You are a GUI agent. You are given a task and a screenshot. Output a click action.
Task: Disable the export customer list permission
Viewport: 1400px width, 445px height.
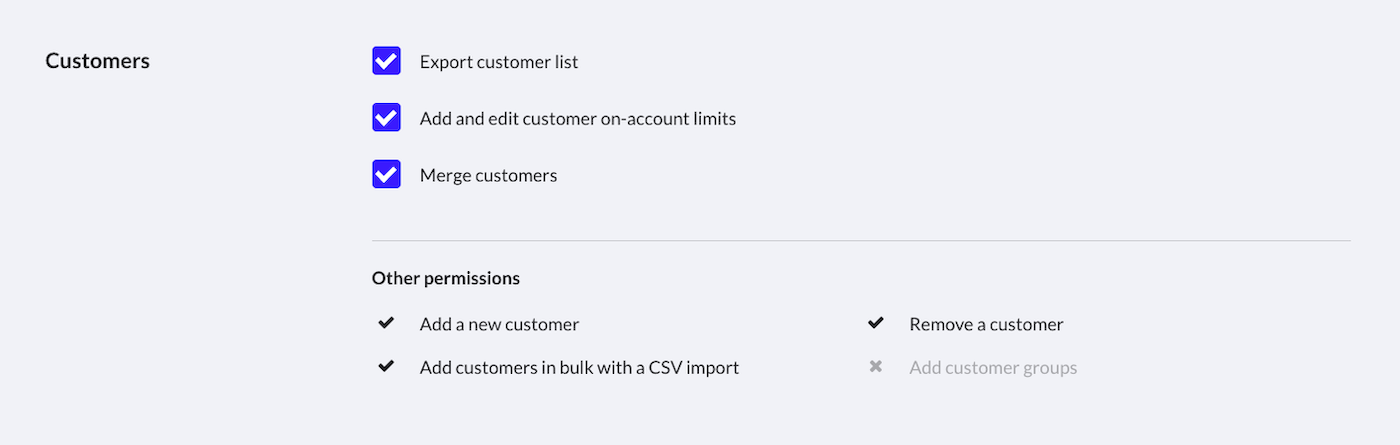tap(386, 61)
